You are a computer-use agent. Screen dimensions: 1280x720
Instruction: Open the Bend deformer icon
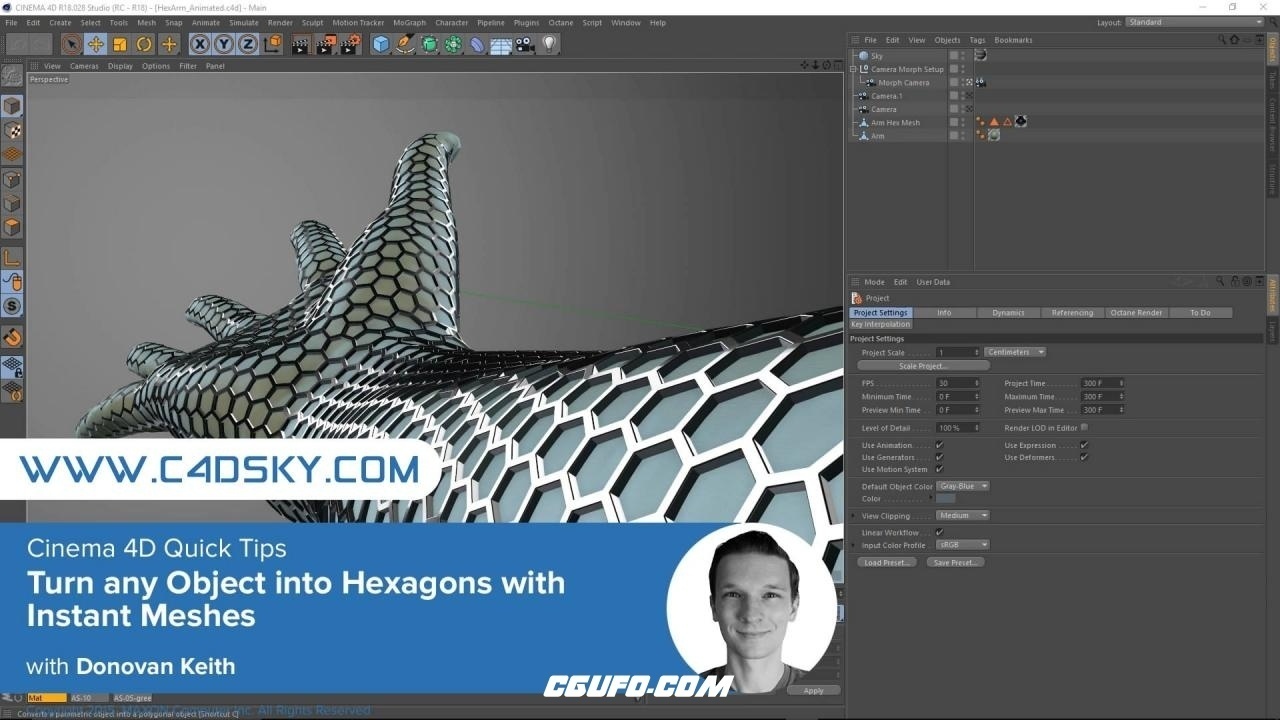pyautogui.click(x=477, y=44)
